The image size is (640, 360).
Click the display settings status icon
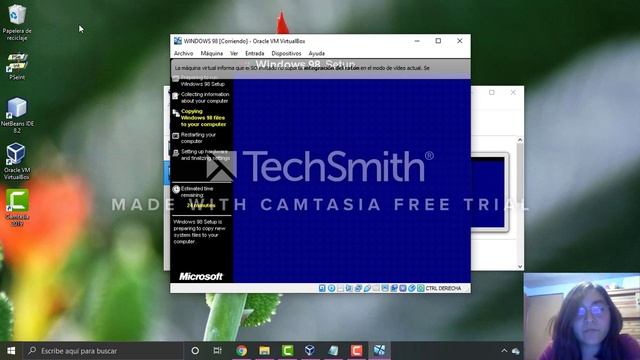tap(385, 288)
